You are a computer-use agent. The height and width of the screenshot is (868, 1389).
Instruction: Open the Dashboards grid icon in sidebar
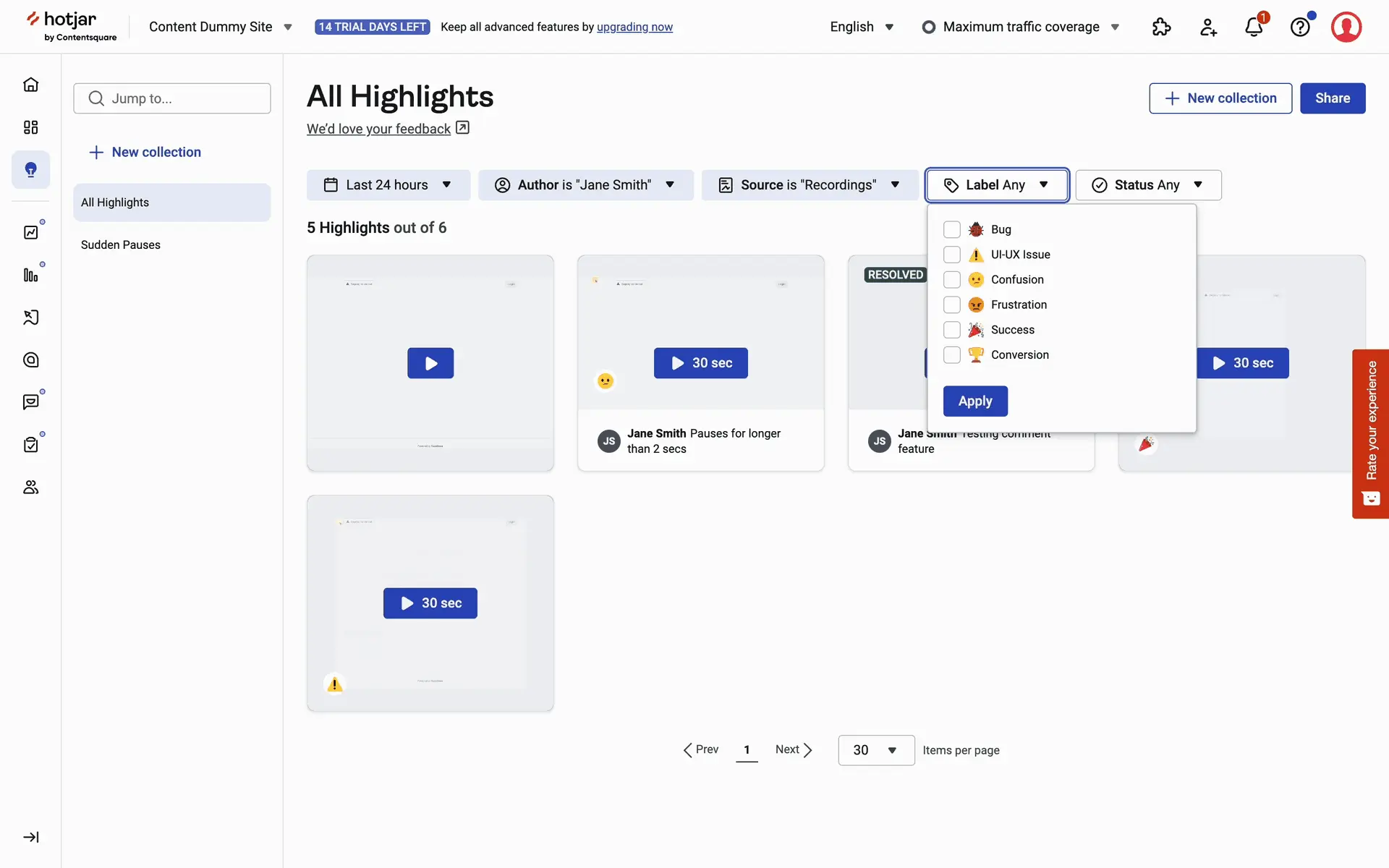(30, 127)
